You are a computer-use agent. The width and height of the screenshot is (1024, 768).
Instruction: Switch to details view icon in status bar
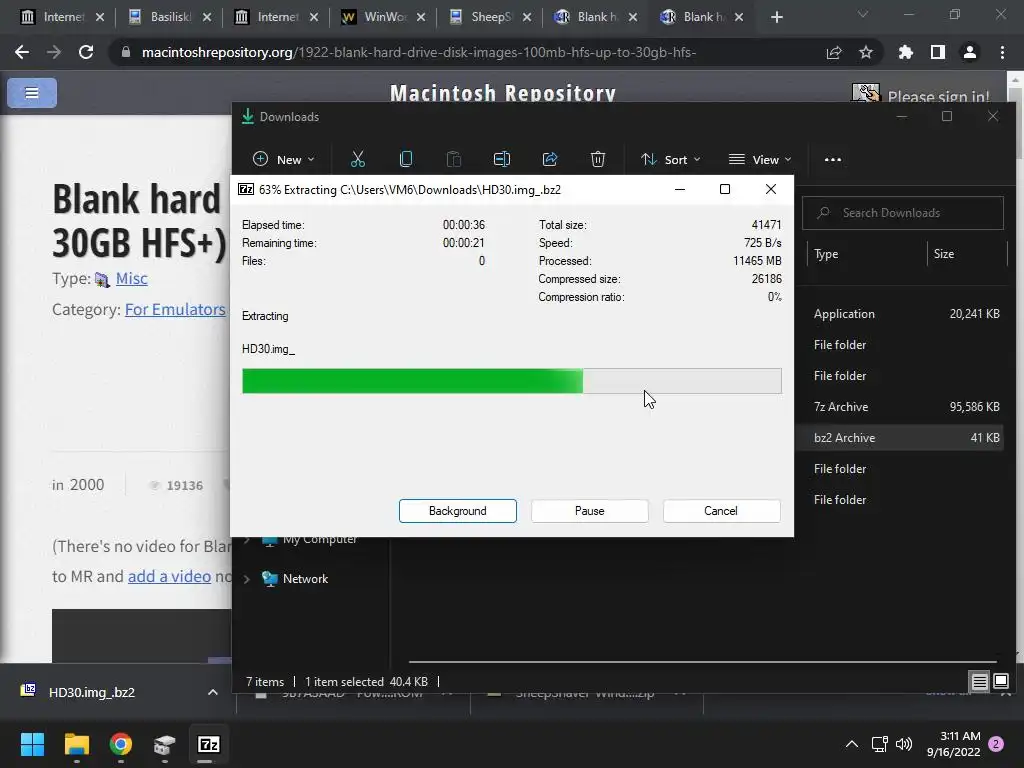(x=979, y=682)
